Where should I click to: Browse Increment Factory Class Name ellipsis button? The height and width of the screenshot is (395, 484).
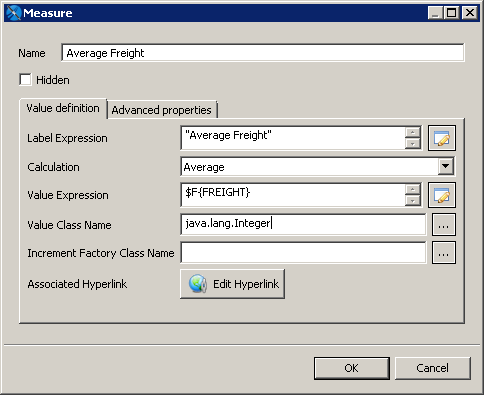coord(443,253)
